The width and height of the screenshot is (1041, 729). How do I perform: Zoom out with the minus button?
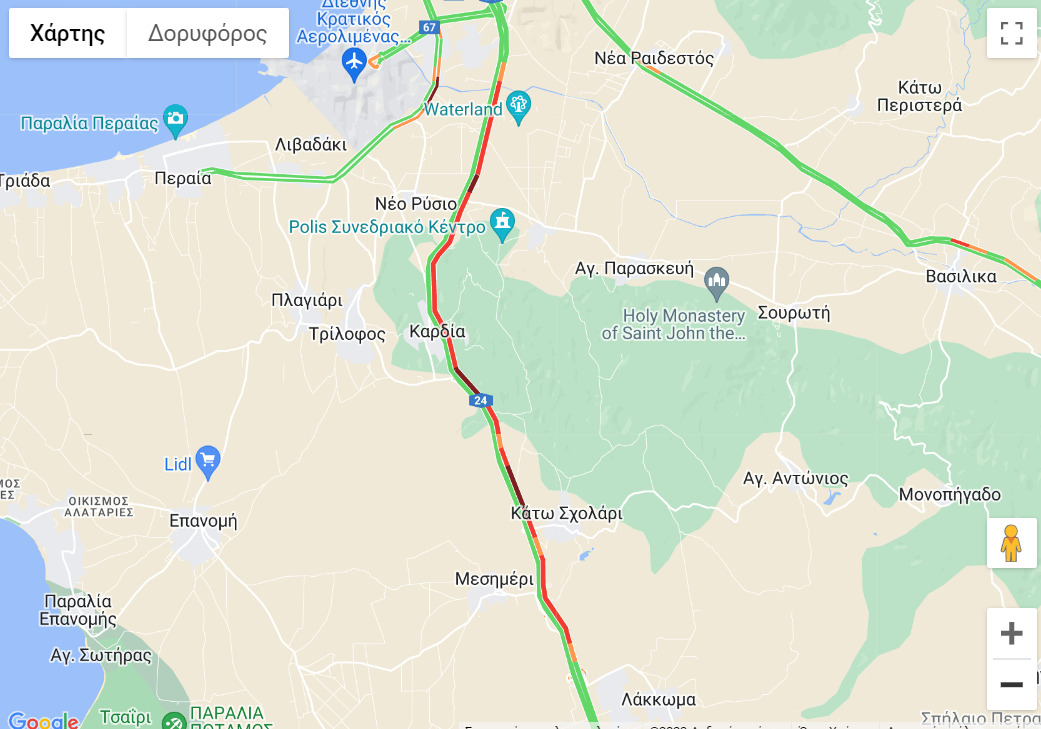click(1011, 685)
